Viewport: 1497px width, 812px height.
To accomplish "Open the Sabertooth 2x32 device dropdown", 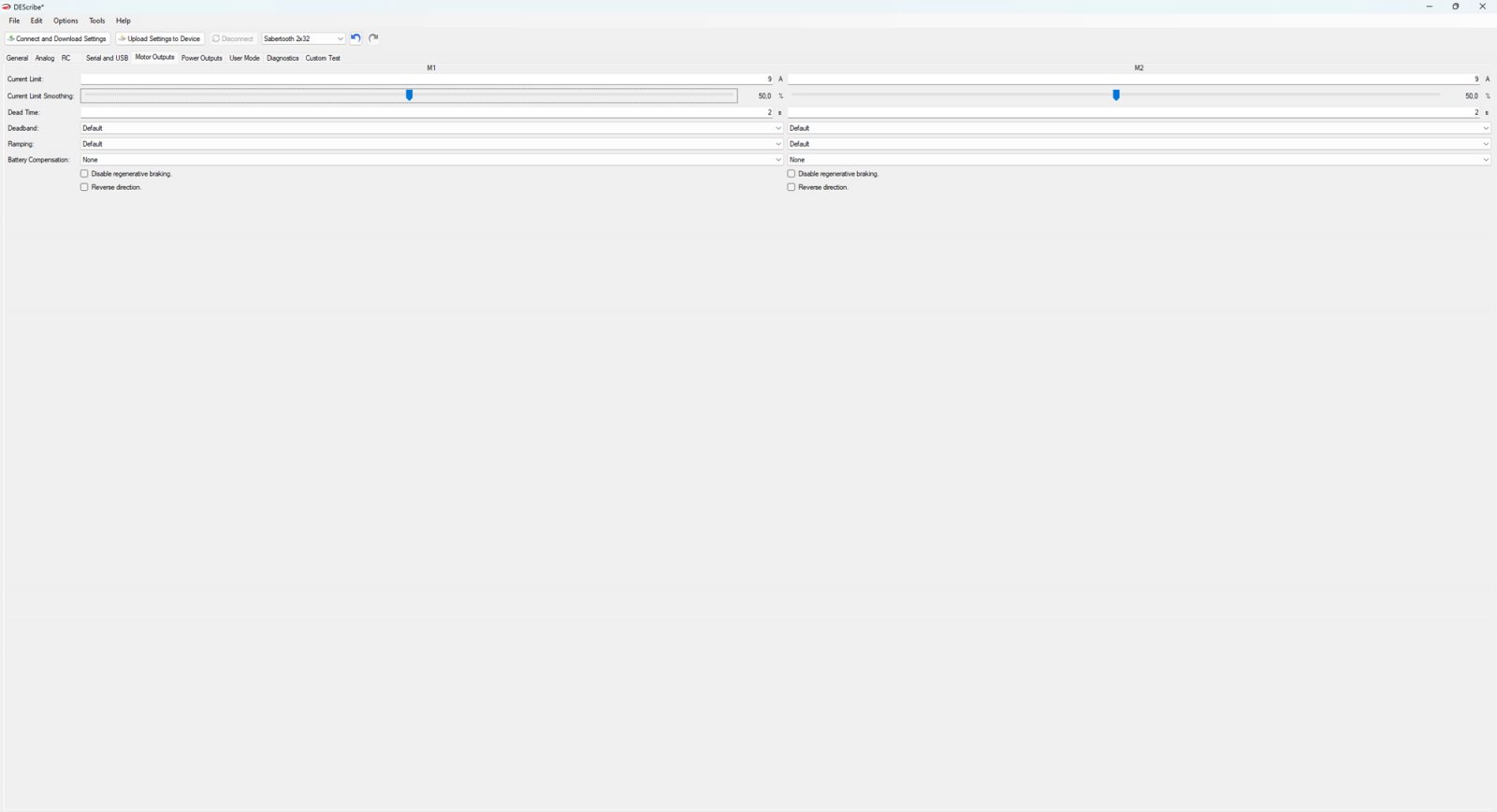I will [303, 38].
